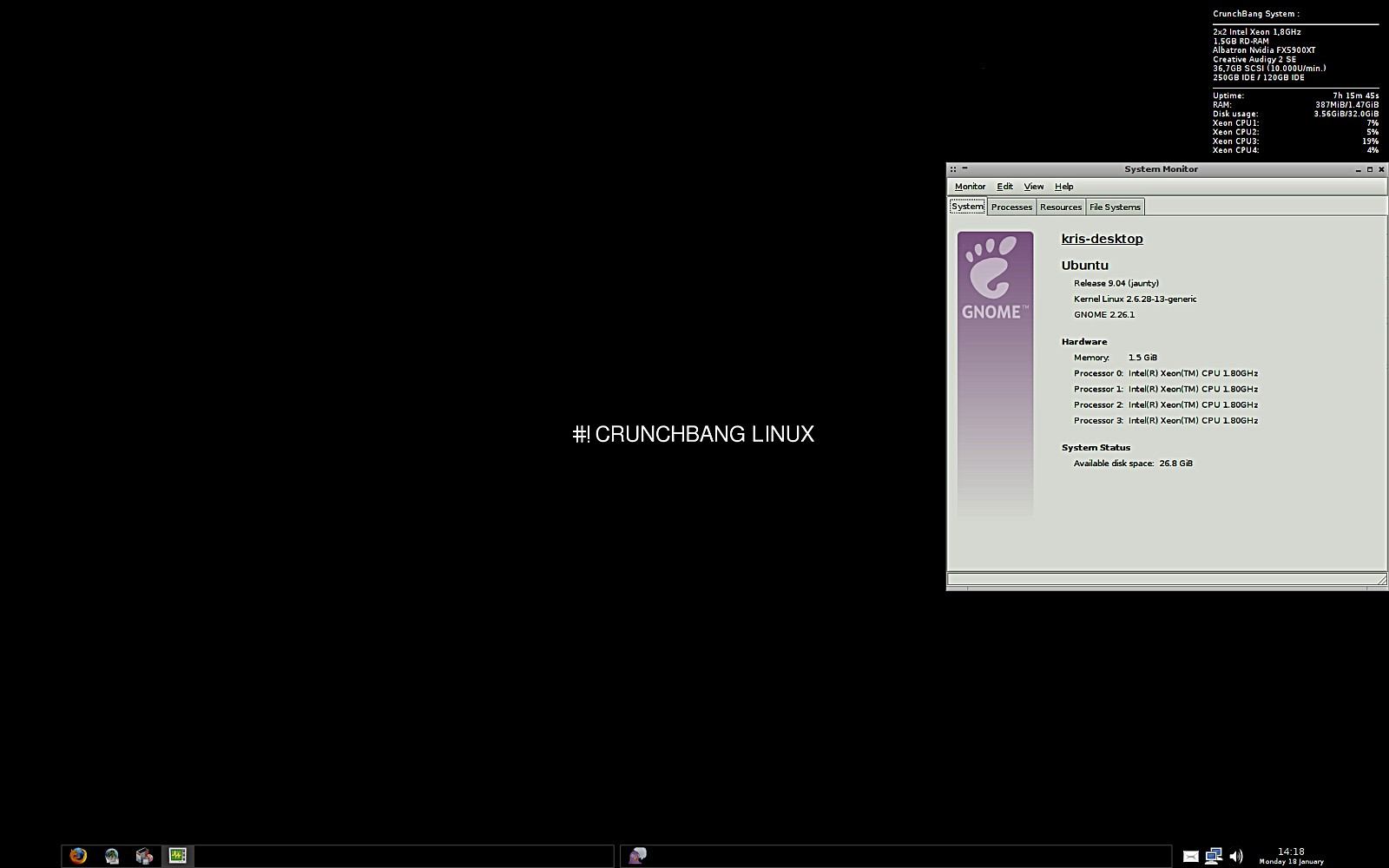This screenshot has height=868, width=1389.
Task: Click the Processor 0 row
Action: pos(1165,373)
